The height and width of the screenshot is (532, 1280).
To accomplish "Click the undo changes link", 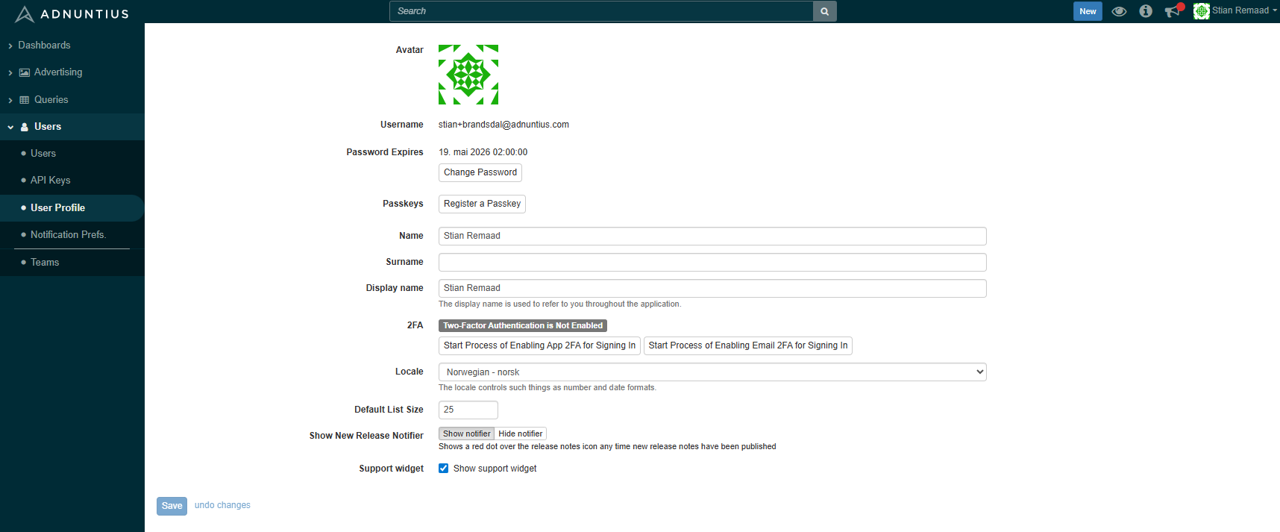I will (222, 505).
